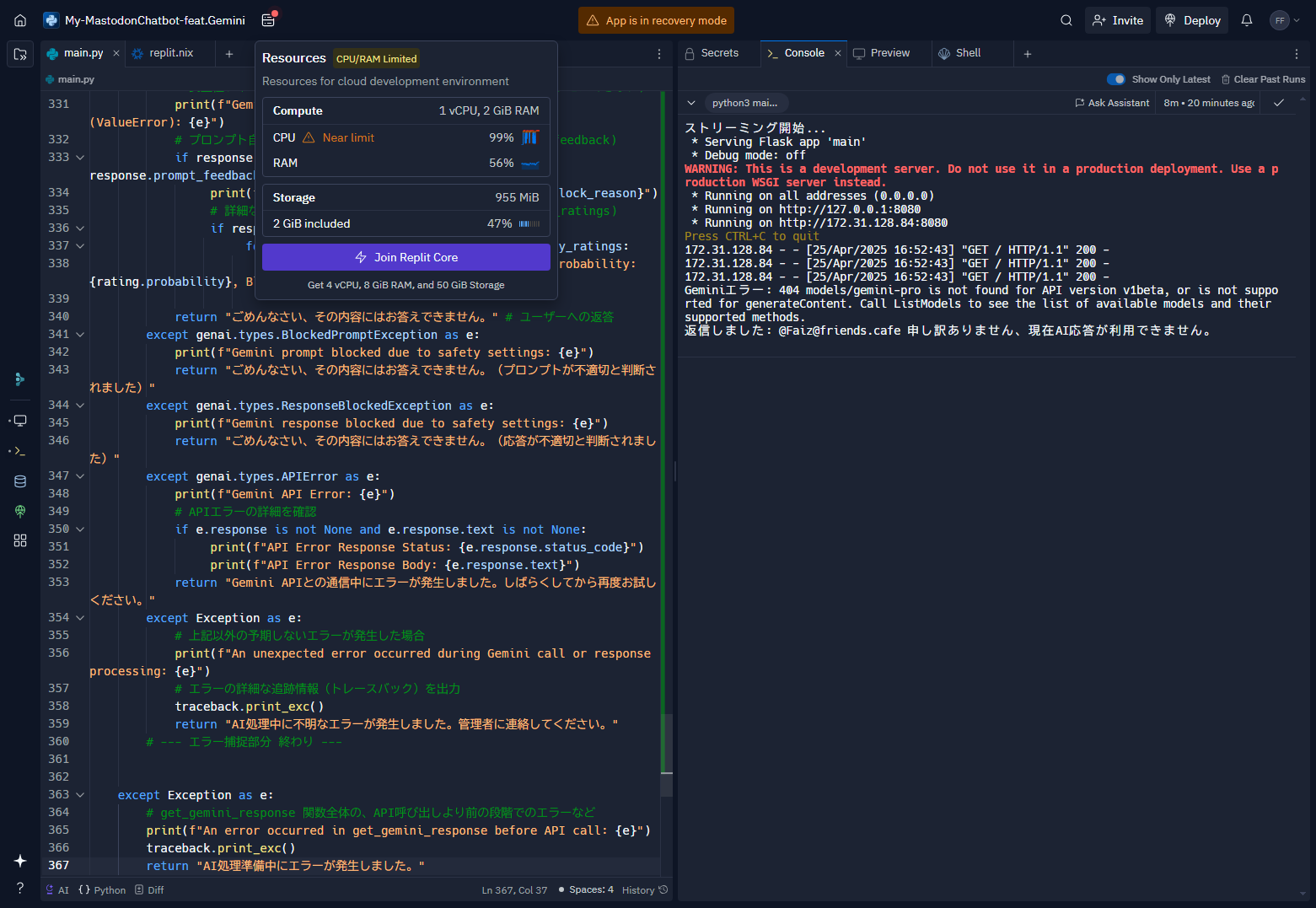This screenshot has height=908, width=1316.
Task: Fold code at line 354
Action: click(80, 618)
